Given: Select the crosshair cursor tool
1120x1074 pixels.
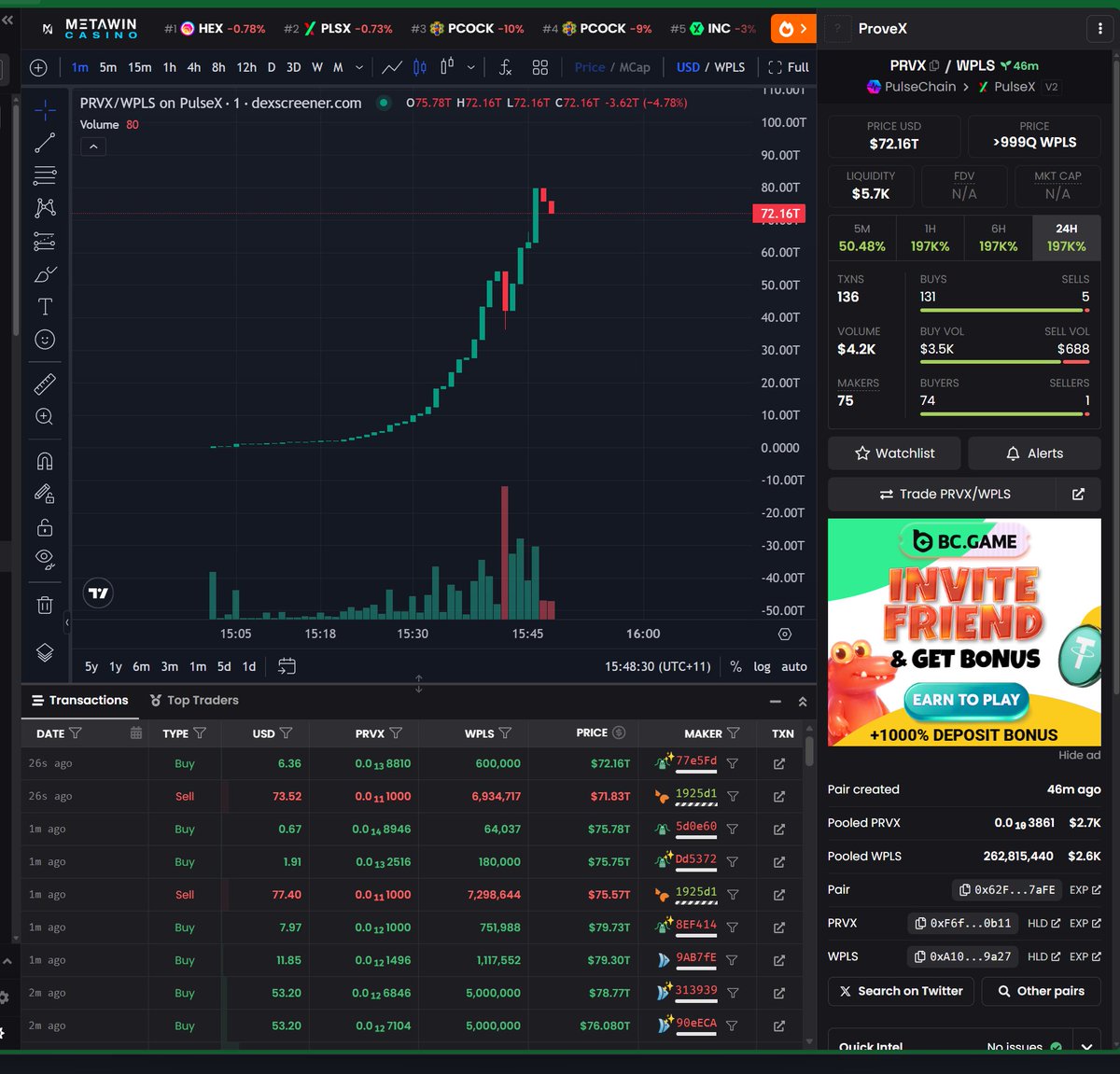Looking at the screenshot, I should (x=45, y=110).
